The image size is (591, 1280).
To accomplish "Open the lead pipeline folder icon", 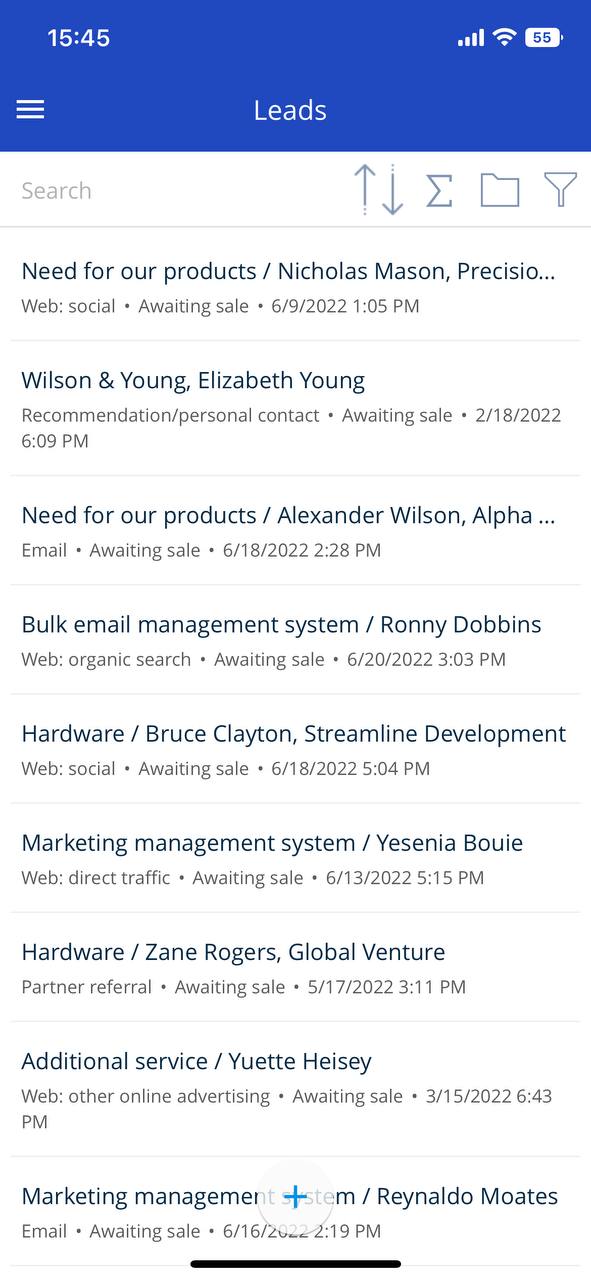I will (x=500, y=189).
